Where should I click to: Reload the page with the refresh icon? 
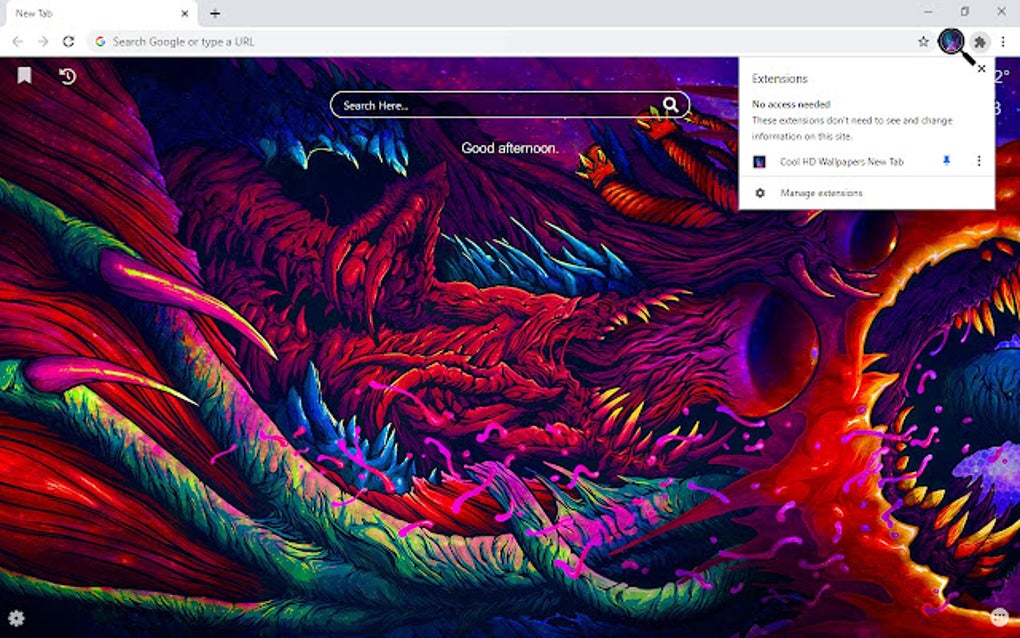68,41
